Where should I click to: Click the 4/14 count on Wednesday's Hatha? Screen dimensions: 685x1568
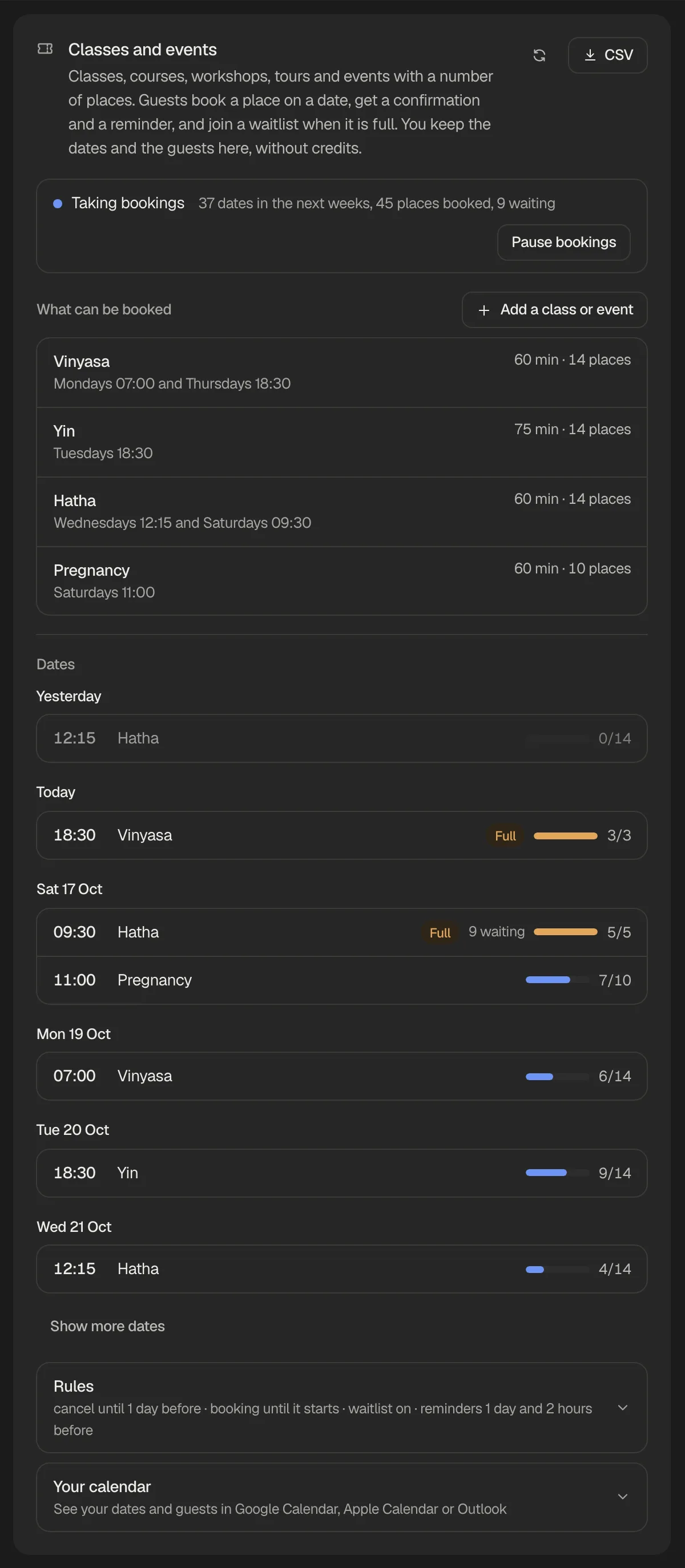[x=614, y=1269]
